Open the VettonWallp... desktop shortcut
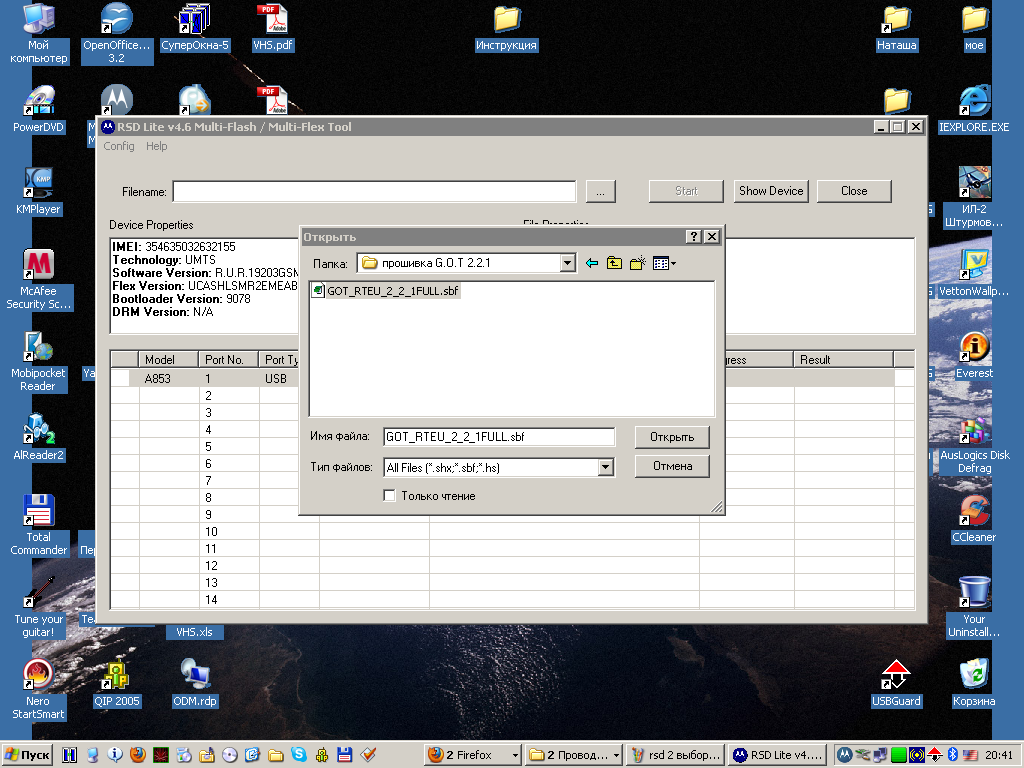 coord(974,274)
